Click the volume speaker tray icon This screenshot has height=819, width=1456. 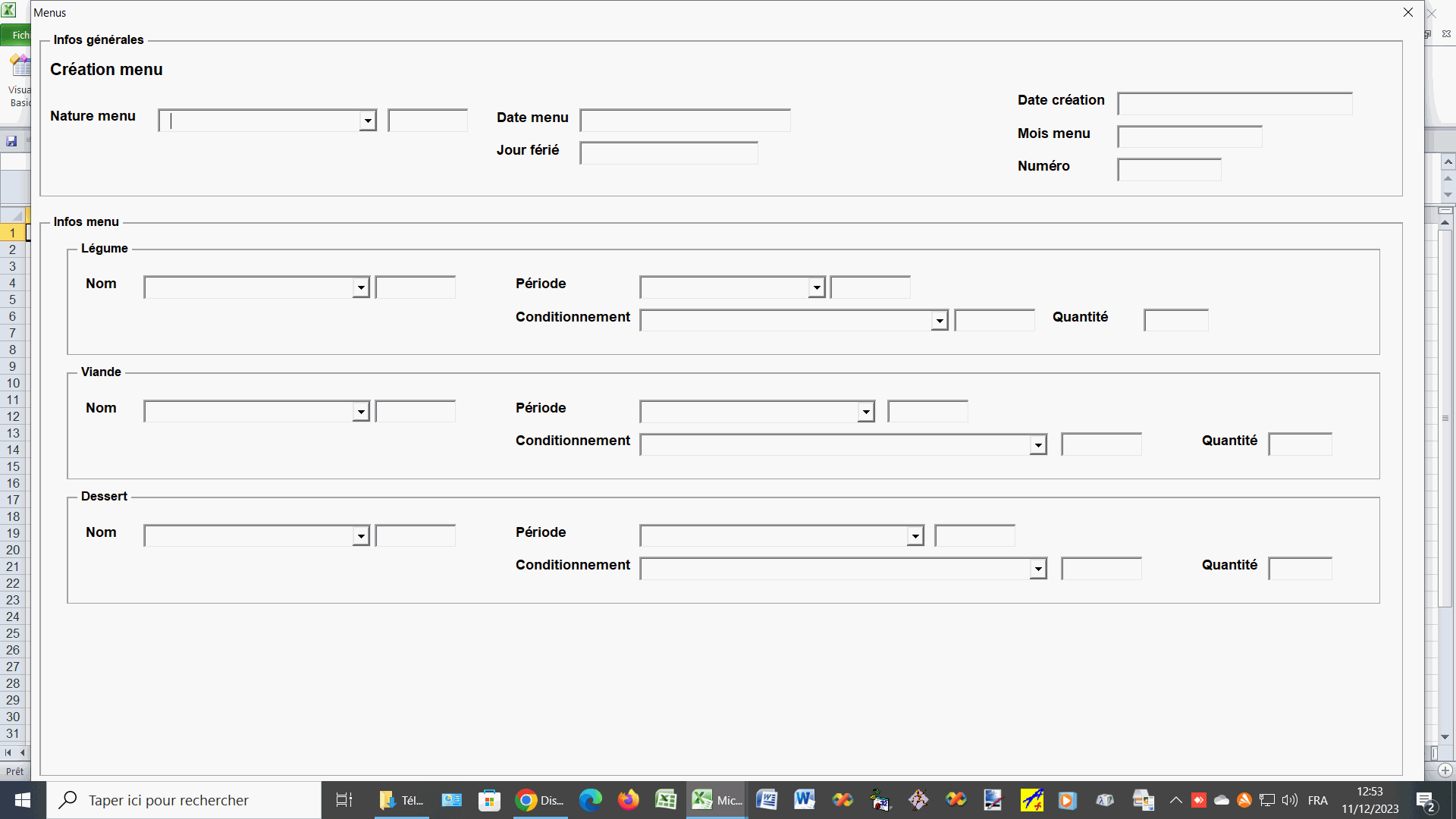point(1289,800)
